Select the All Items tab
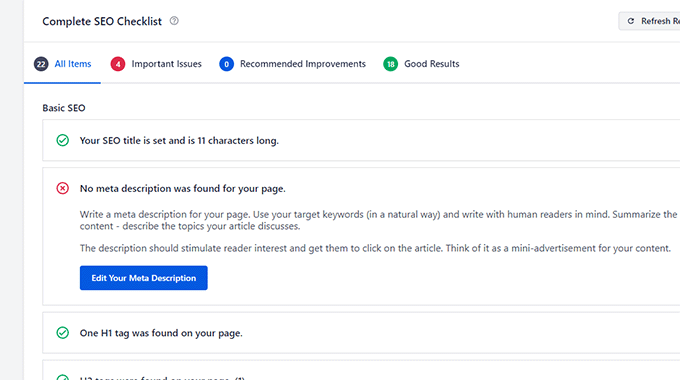 coord(63,64)
